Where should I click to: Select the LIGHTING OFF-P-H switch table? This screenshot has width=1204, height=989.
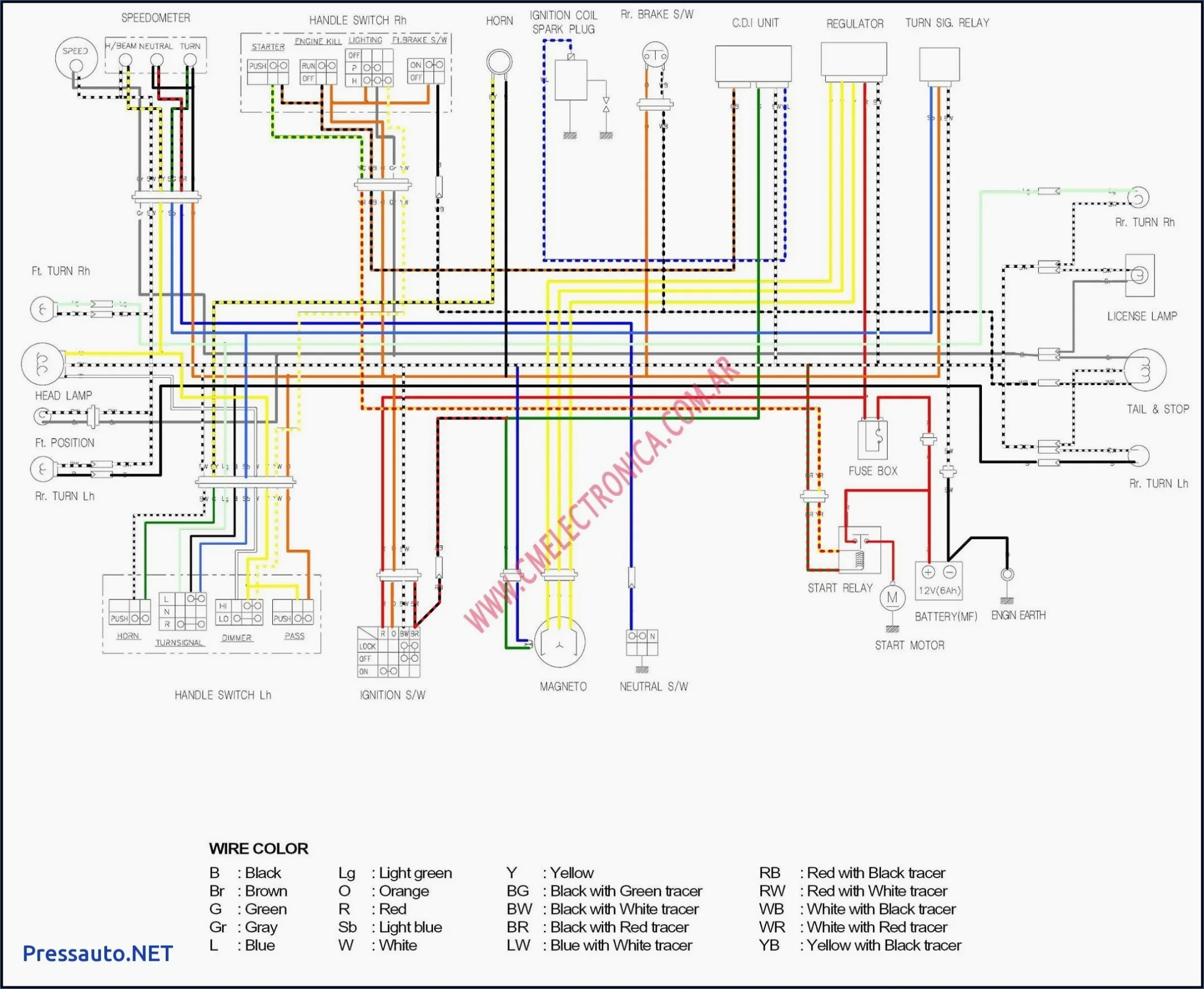point(369,68)
